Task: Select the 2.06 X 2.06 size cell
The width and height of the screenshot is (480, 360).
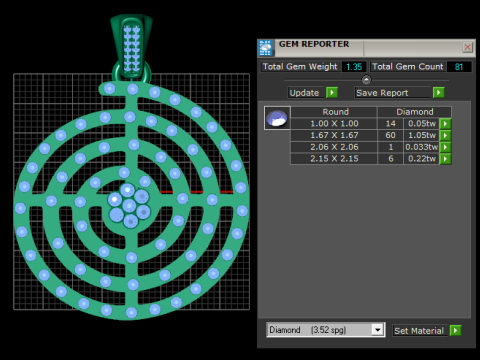Action: (x=334, y=147)
